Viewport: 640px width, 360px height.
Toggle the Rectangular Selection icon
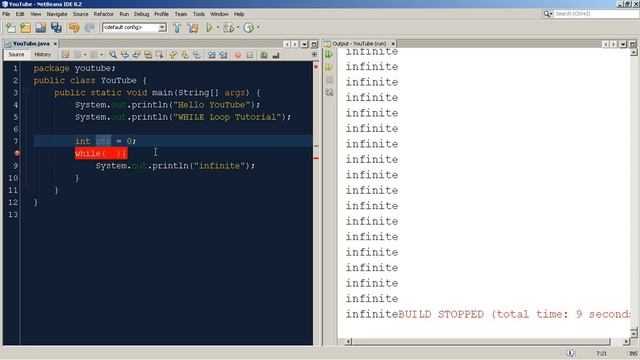coord(160,55)
